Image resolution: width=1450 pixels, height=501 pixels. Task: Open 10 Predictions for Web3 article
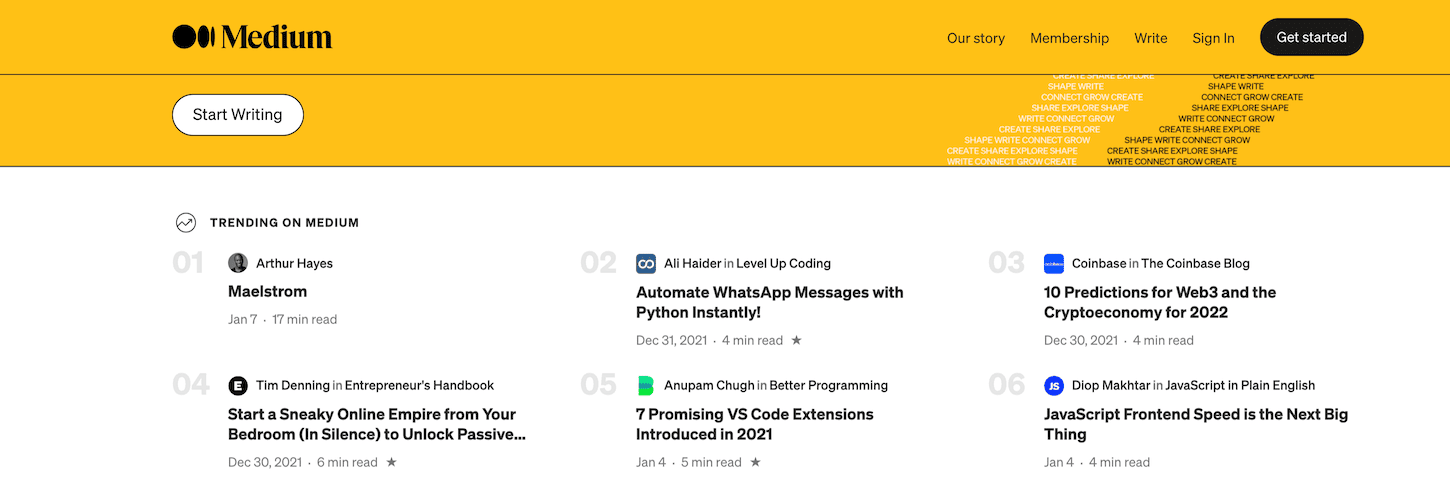pos(1160,302)
